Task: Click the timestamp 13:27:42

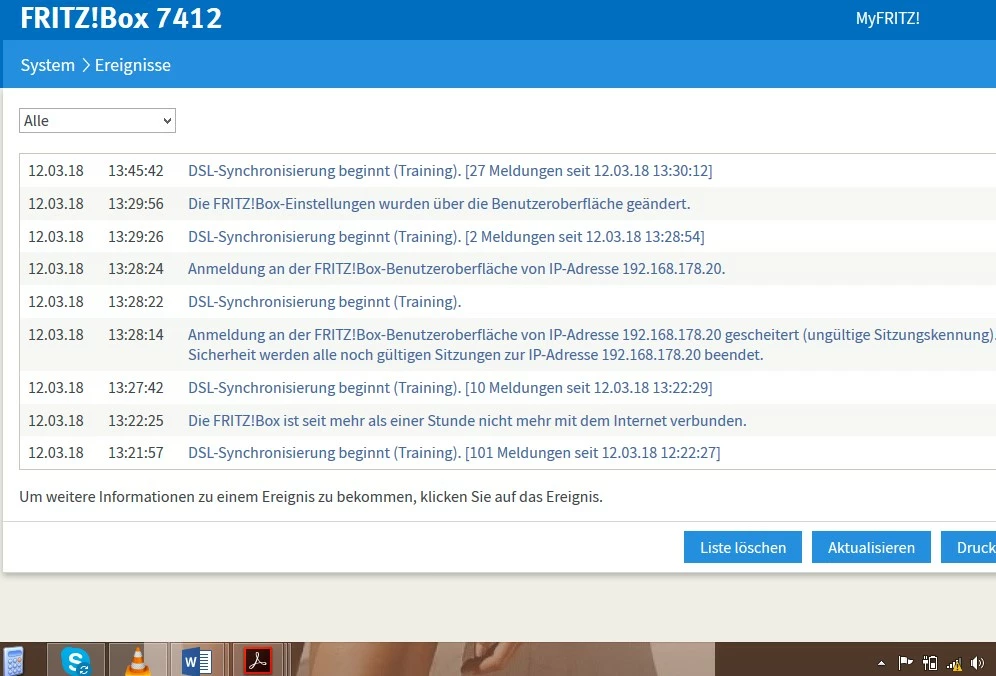Action: pyautogui.click(x=135, y=388)
